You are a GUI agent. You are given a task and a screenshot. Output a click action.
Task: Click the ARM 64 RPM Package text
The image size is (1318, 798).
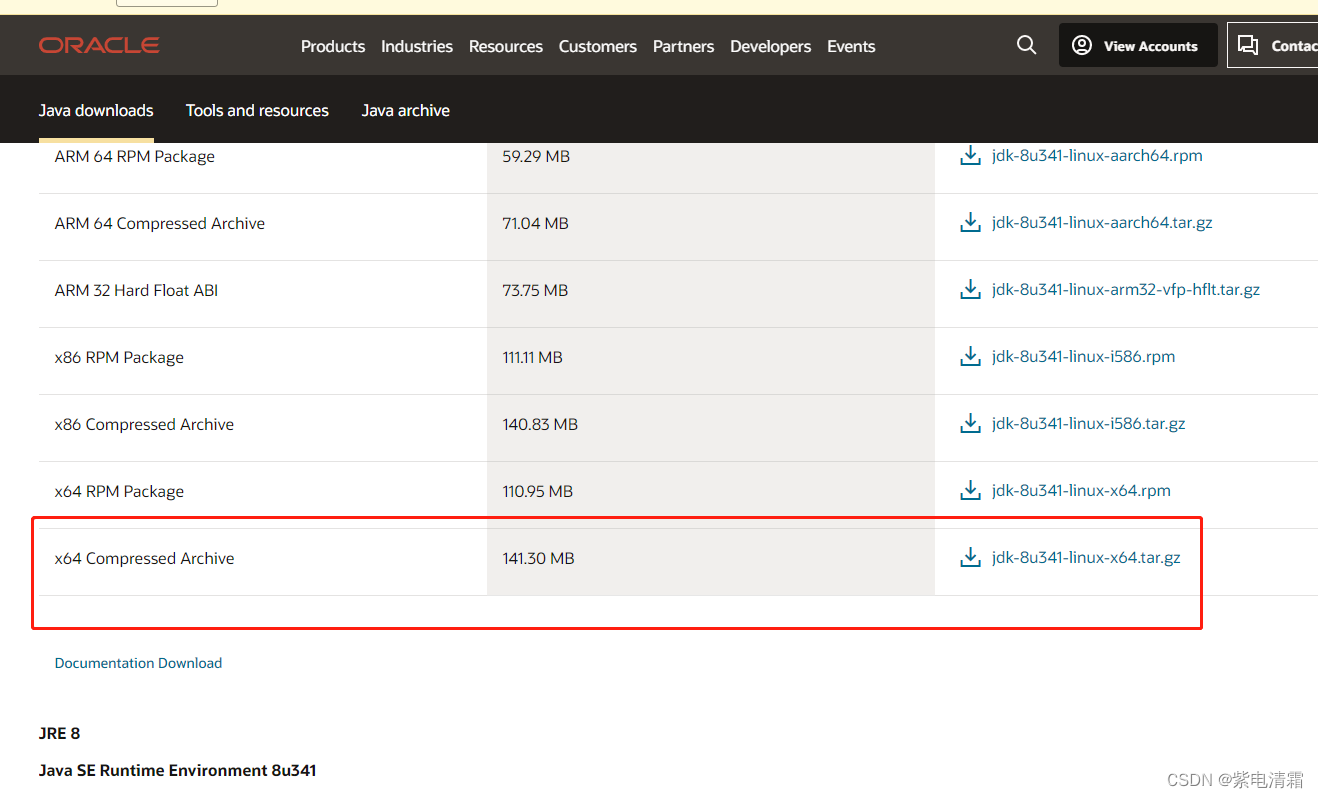coord(135,157)
